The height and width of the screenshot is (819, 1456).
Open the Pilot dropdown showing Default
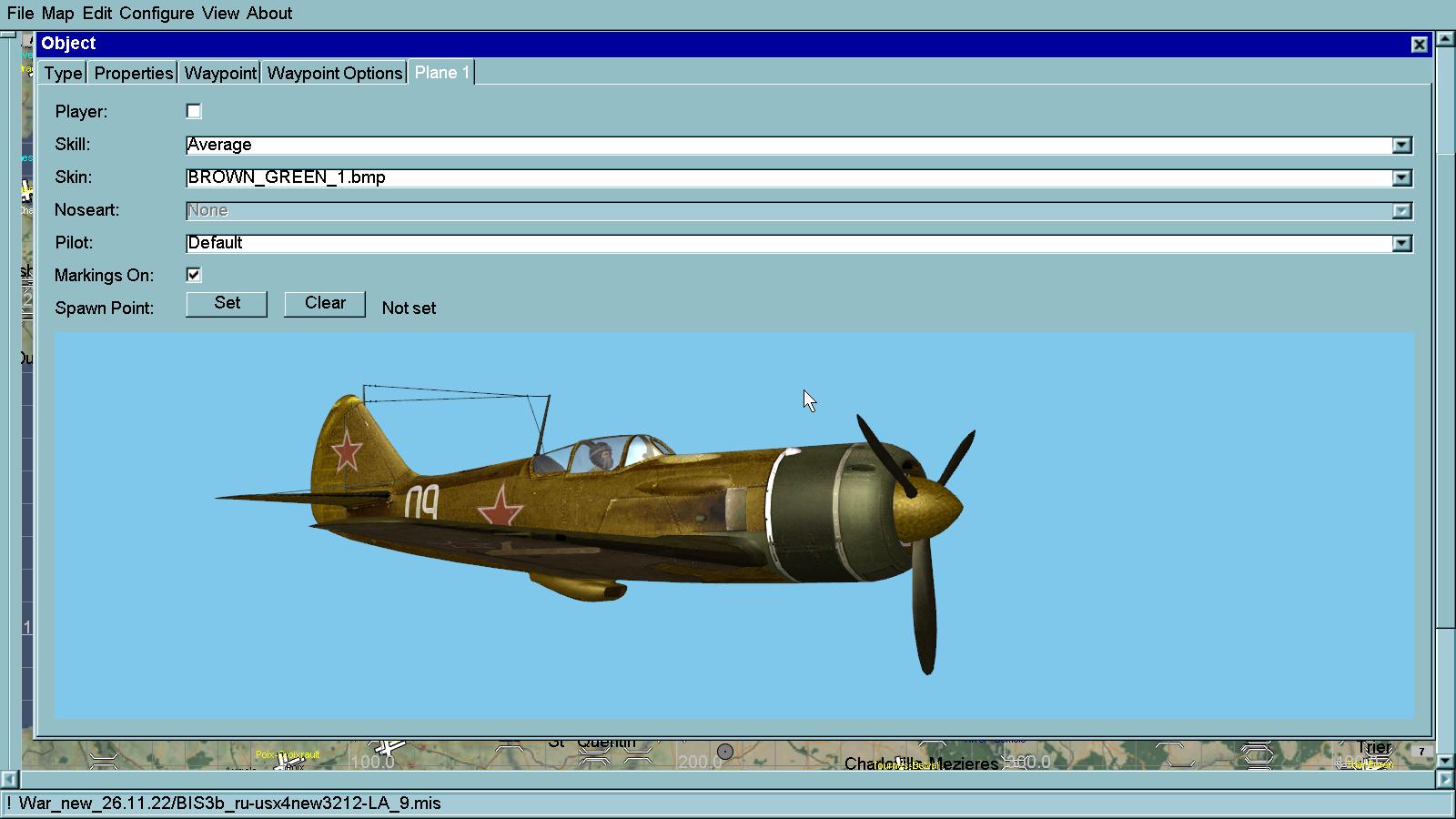(1401, 244)
